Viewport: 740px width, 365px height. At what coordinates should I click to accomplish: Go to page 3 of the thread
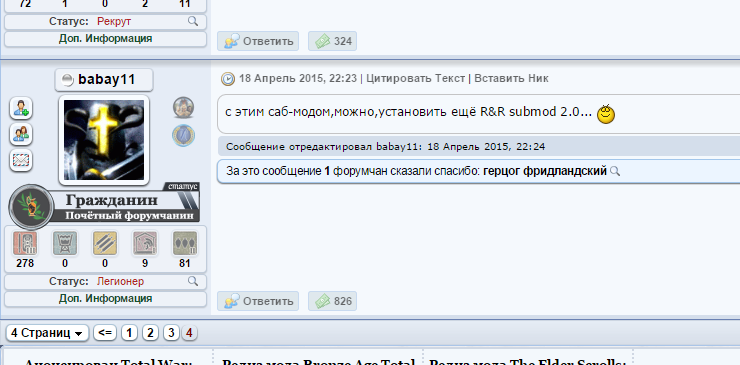coord(171,333)
